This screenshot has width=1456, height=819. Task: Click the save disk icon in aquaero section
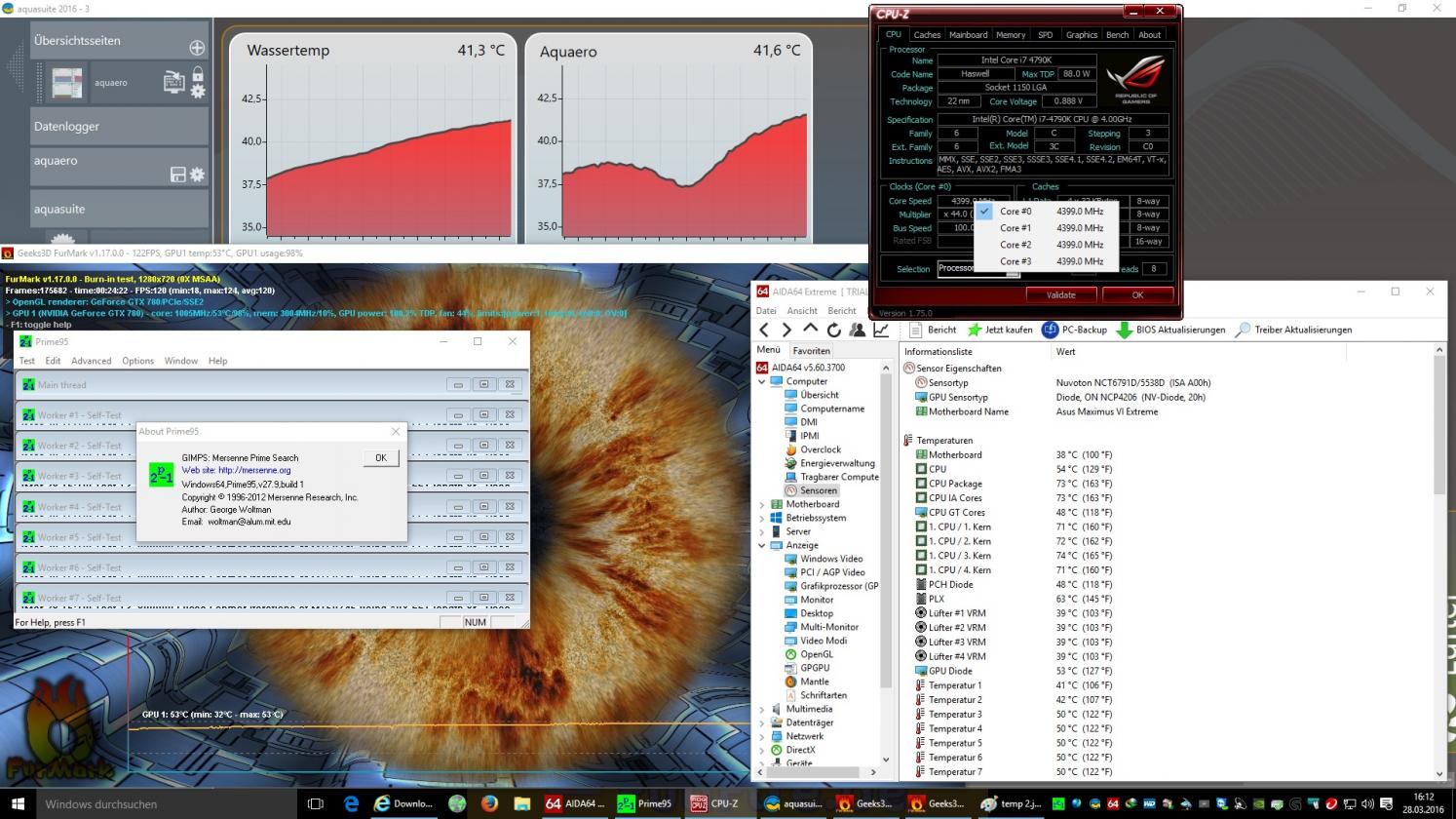[177, 175]
